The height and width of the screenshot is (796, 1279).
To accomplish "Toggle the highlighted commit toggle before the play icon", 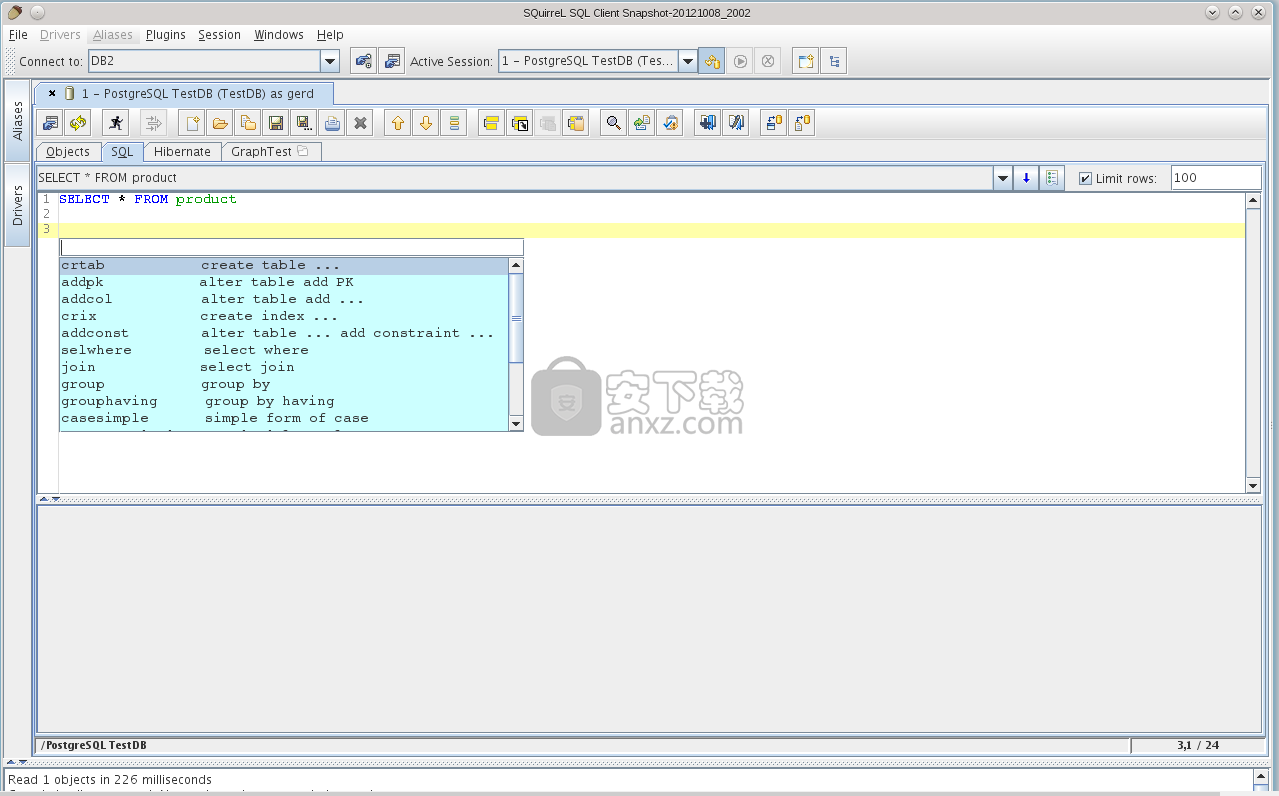I will coord(712,61).
